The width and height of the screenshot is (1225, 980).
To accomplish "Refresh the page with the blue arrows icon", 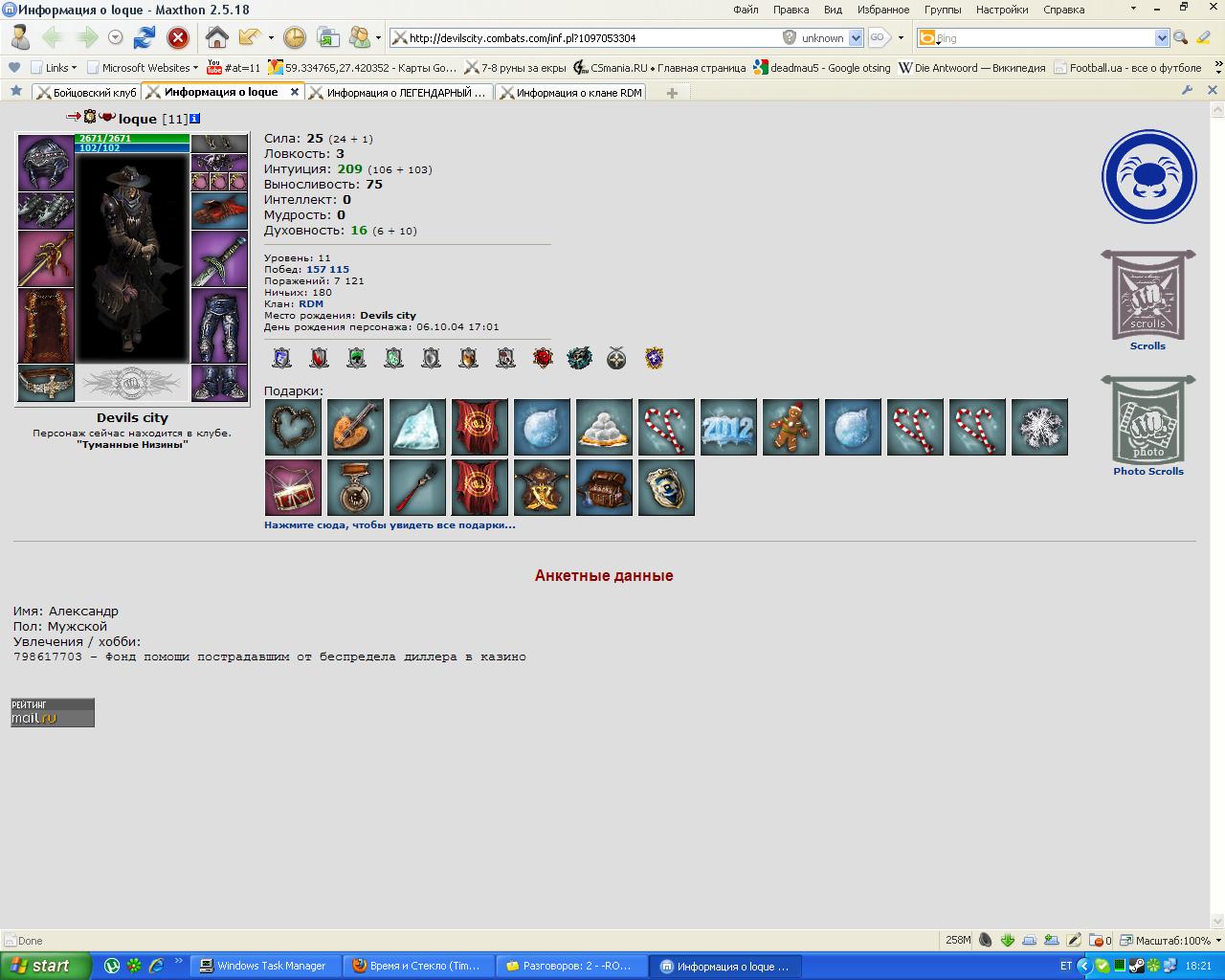I will 145,37.
